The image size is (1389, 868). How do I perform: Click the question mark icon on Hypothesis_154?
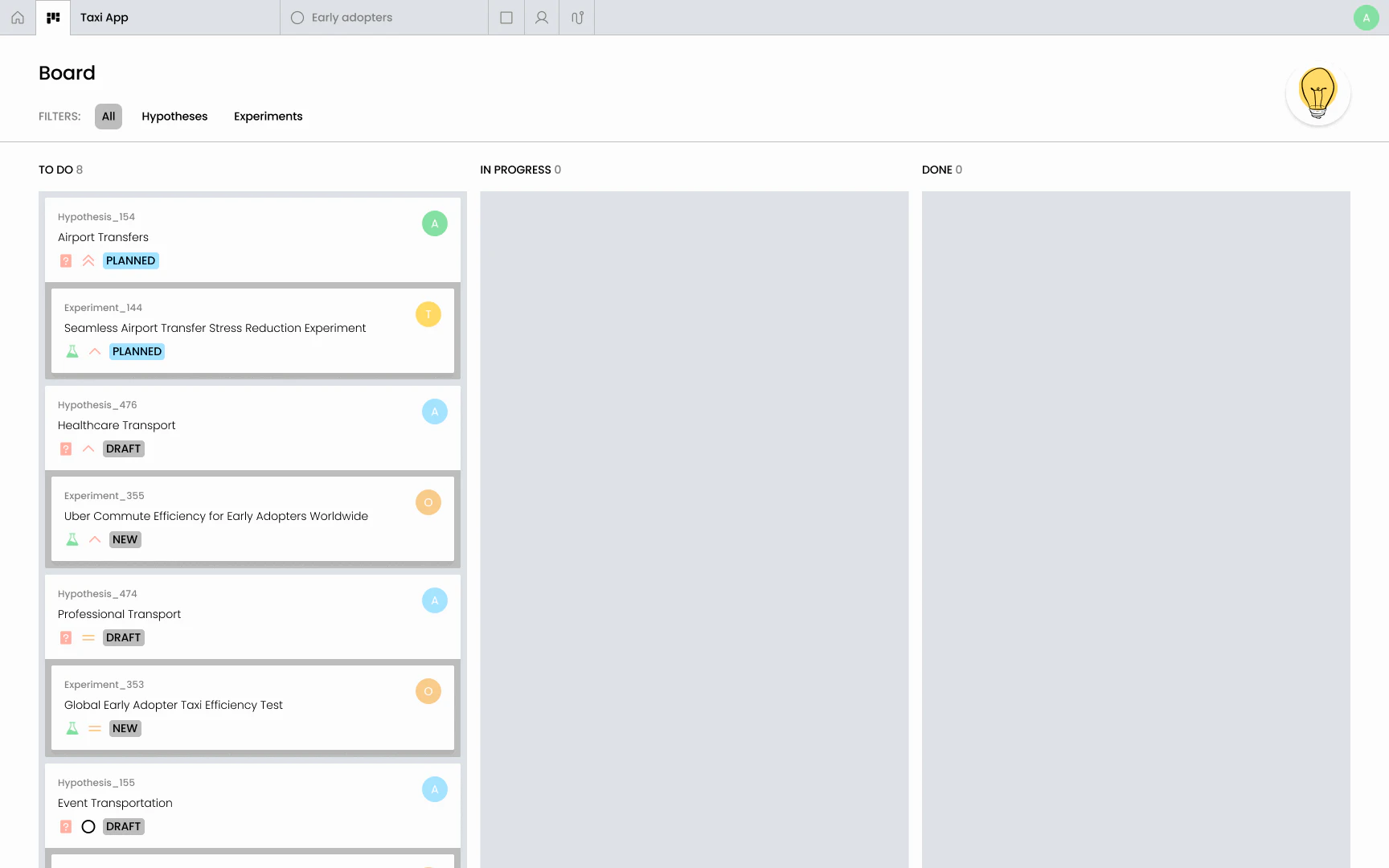[x=64, y=260]
